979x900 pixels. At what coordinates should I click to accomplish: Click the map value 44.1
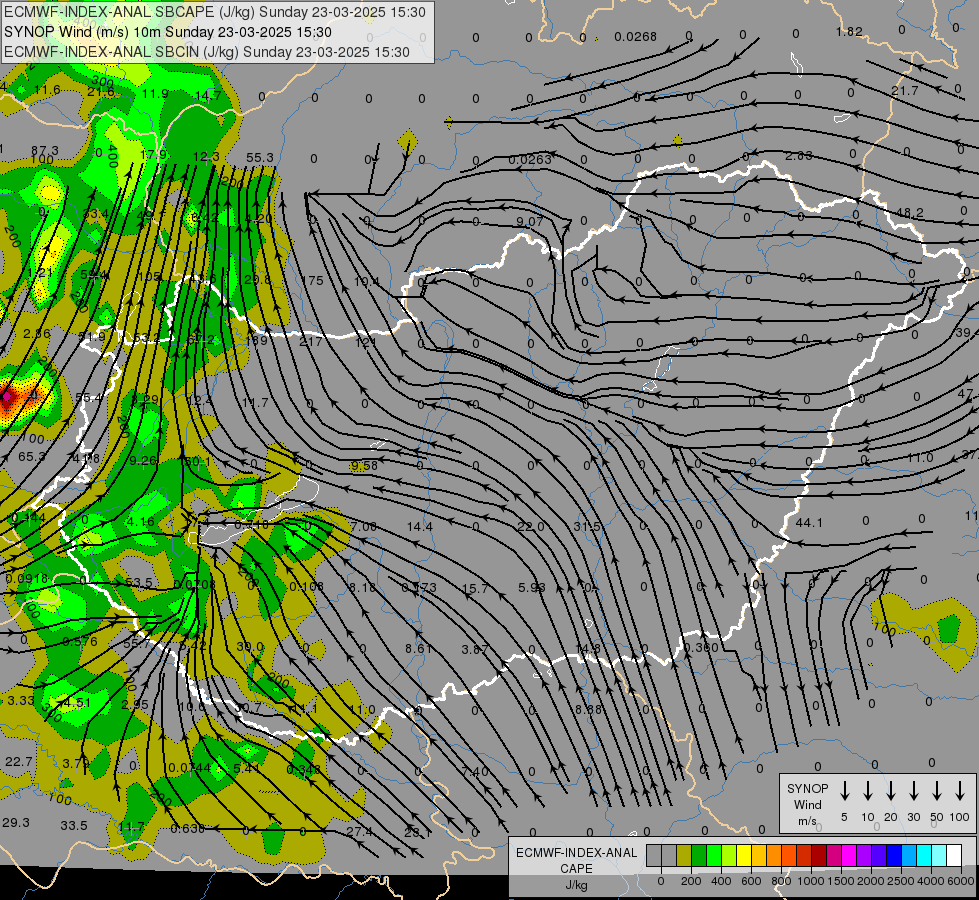coord(809,522)
